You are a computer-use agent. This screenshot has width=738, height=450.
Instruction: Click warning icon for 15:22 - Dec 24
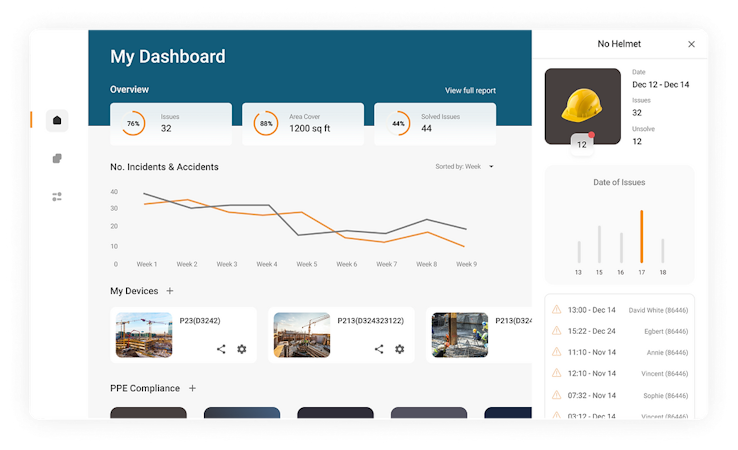556,331
